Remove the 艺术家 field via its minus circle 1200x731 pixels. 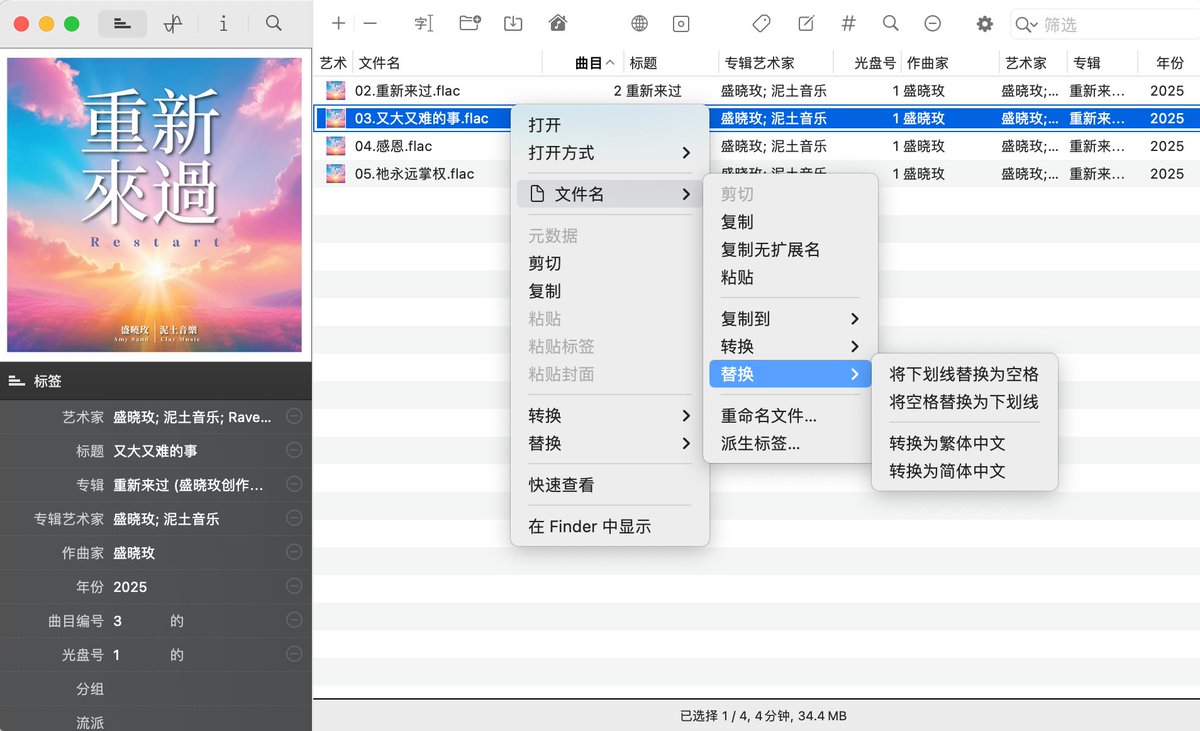click(294, 416)
